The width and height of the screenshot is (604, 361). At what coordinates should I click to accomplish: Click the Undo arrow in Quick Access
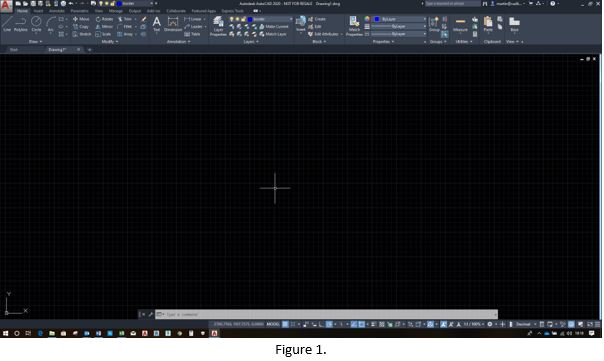click(x=71, y=3)
